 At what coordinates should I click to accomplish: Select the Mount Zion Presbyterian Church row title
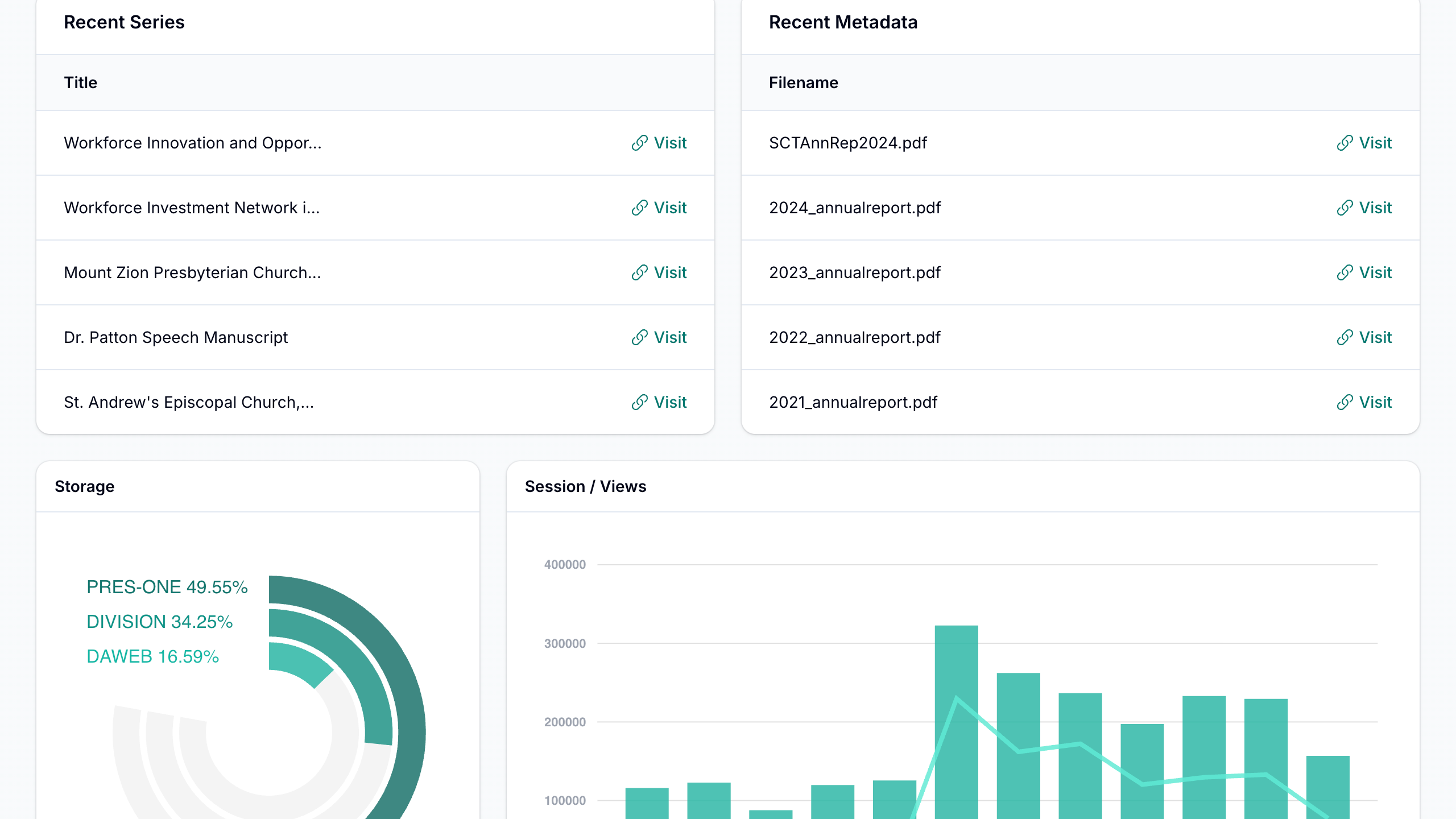pyautogui.click(x=192, y=272)
